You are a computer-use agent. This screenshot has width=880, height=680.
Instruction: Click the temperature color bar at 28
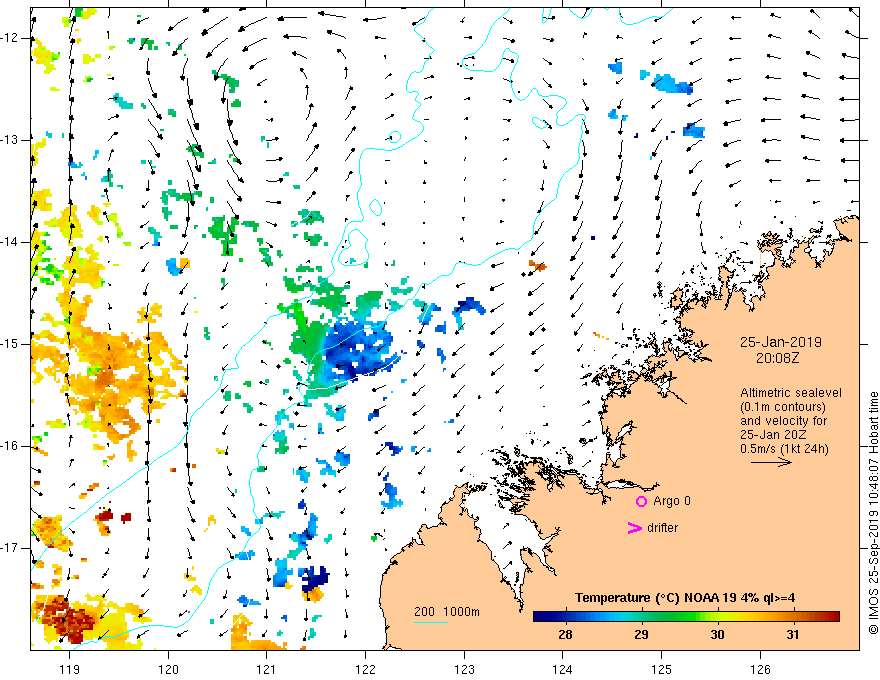565,617
